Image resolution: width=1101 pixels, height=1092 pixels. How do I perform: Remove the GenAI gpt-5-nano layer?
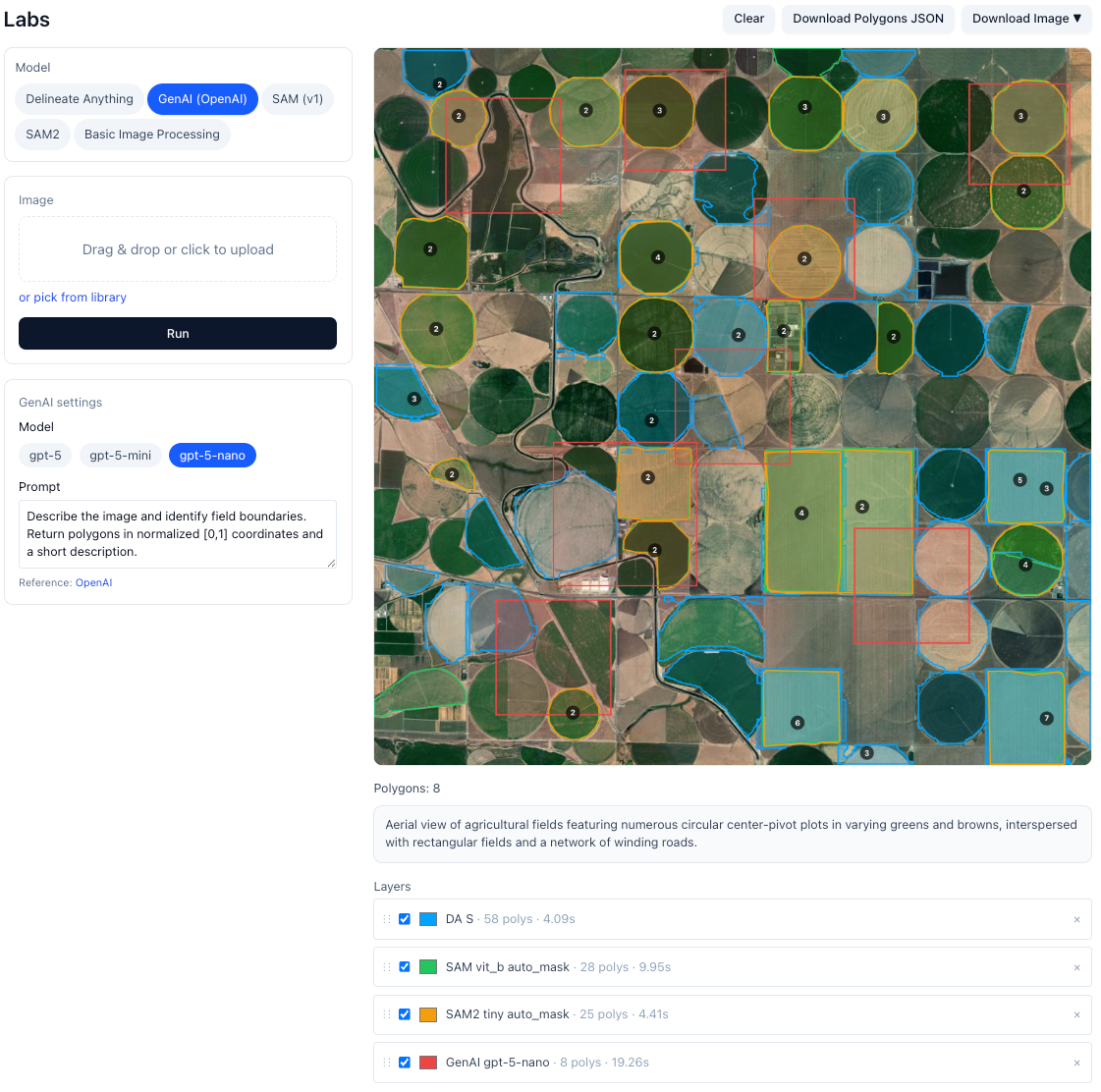click(1076, 1063)
